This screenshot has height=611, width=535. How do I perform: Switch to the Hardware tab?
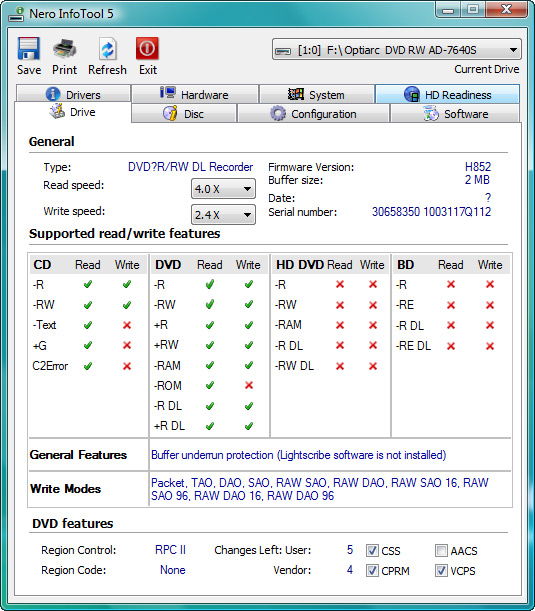point(195,94)
